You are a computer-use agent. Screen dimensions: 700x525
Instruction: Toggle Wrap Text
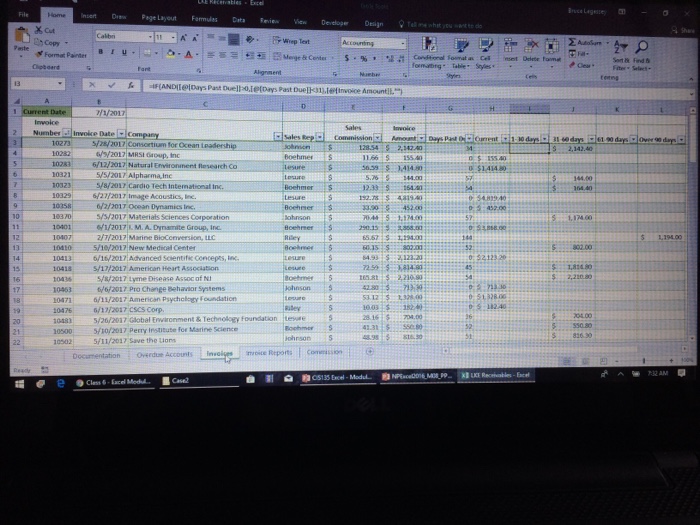(x=291, y=41)
